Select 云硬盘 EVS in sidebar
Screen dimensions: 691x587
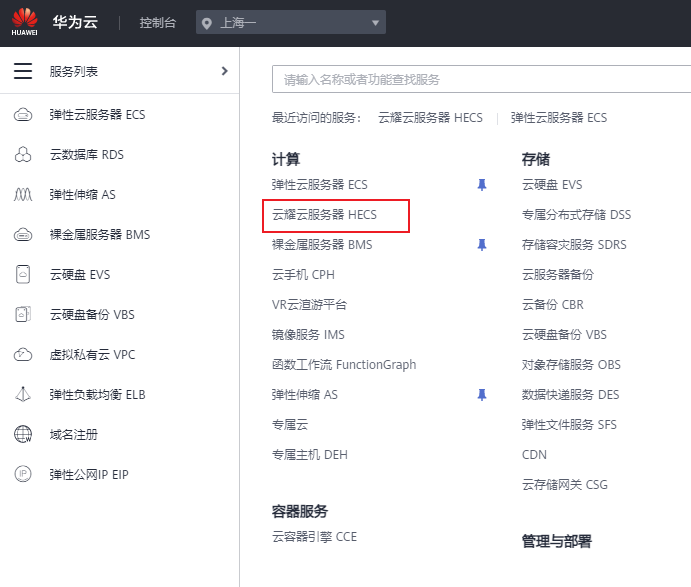(80, 275)
